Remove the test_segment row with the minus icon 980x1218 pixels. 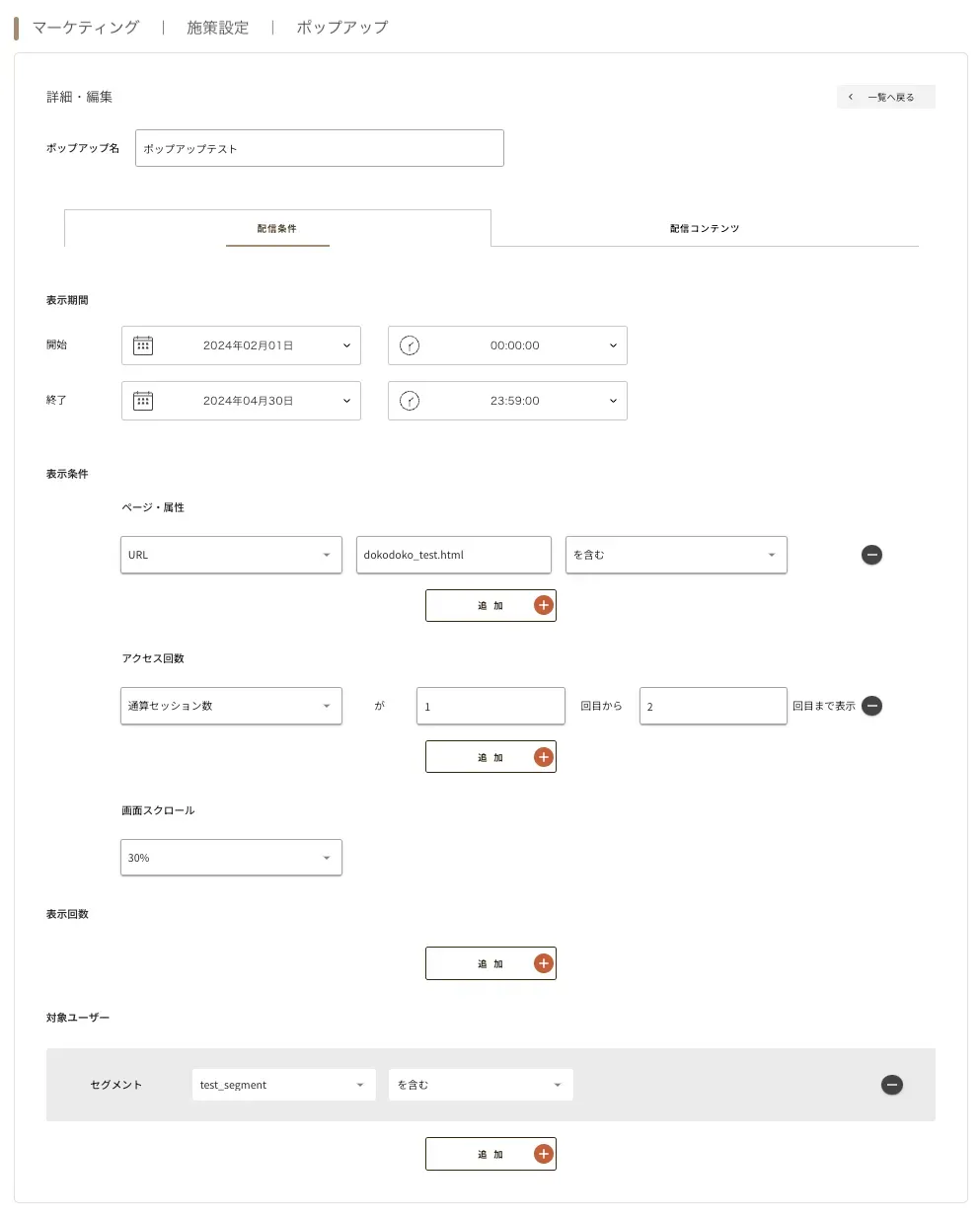[x=891, y=1085]
